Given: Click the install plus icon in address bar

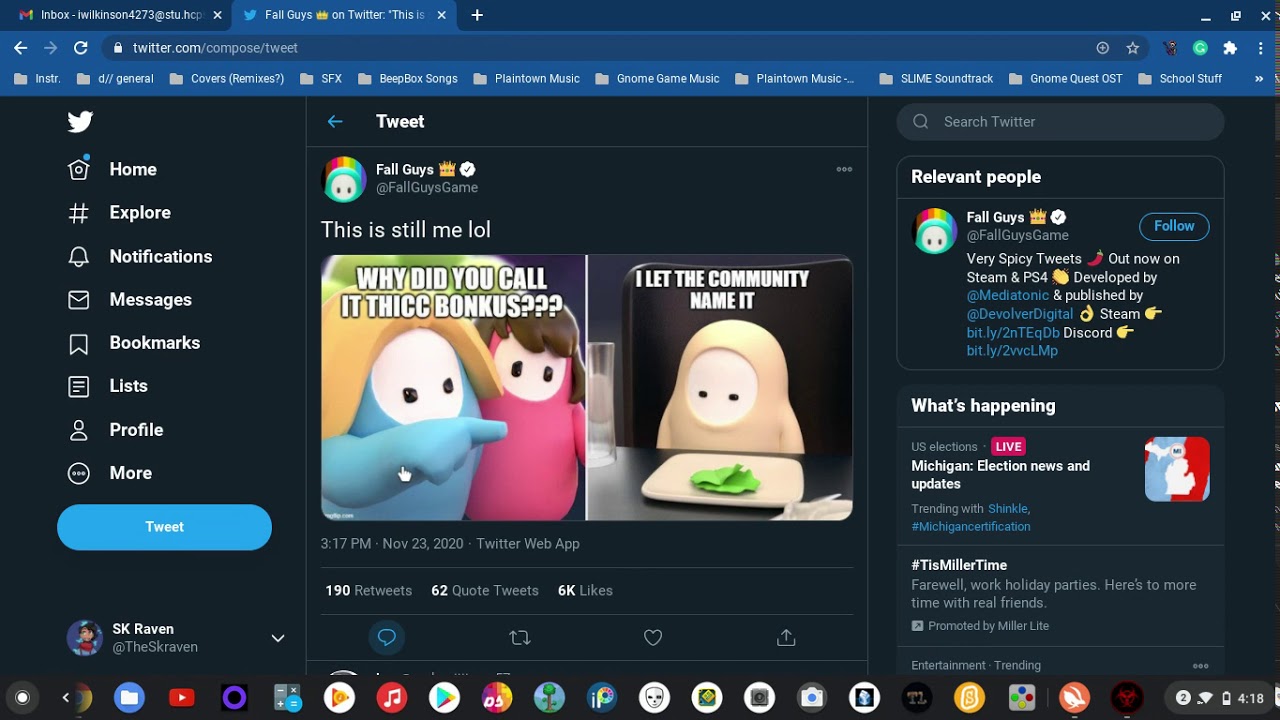Looking at the screenshot, I should click(1103, 48).
